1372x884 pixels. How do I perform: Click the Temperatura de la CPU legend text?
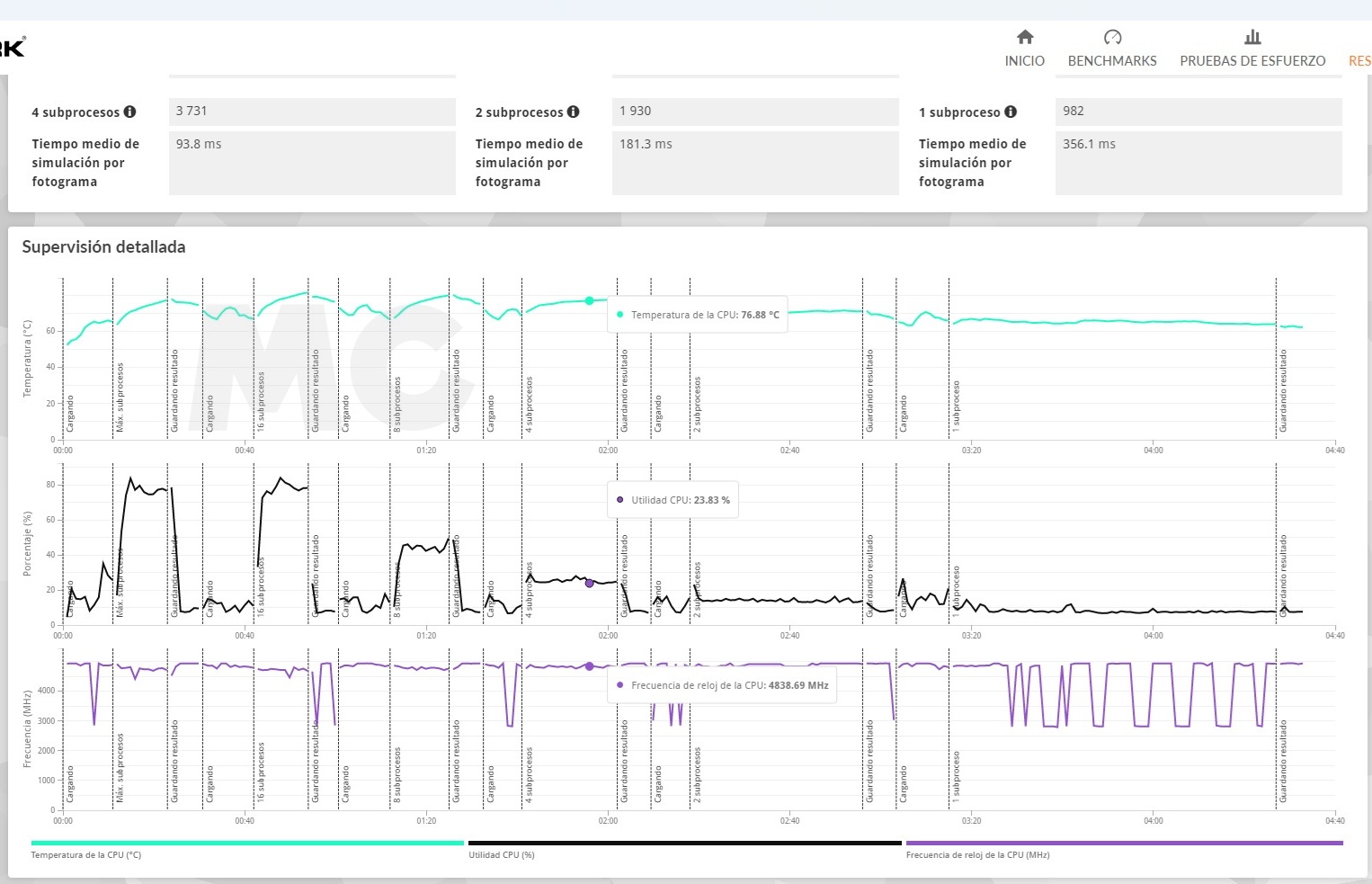coord(86,855)
